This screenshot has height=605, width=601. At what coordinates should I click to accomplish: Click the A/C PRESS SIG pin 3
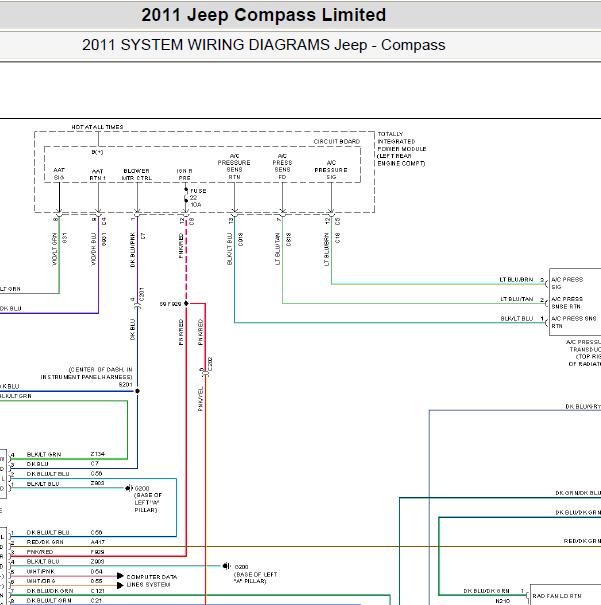click(542, 280)
